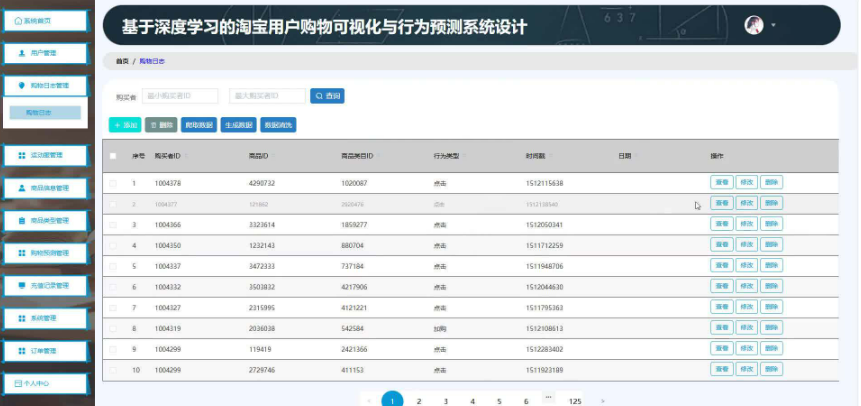The height and width of the screenshot is (406, 861).
Task: Click the monitor icon in 充值记录管理
Action: [x=22, y=286]
